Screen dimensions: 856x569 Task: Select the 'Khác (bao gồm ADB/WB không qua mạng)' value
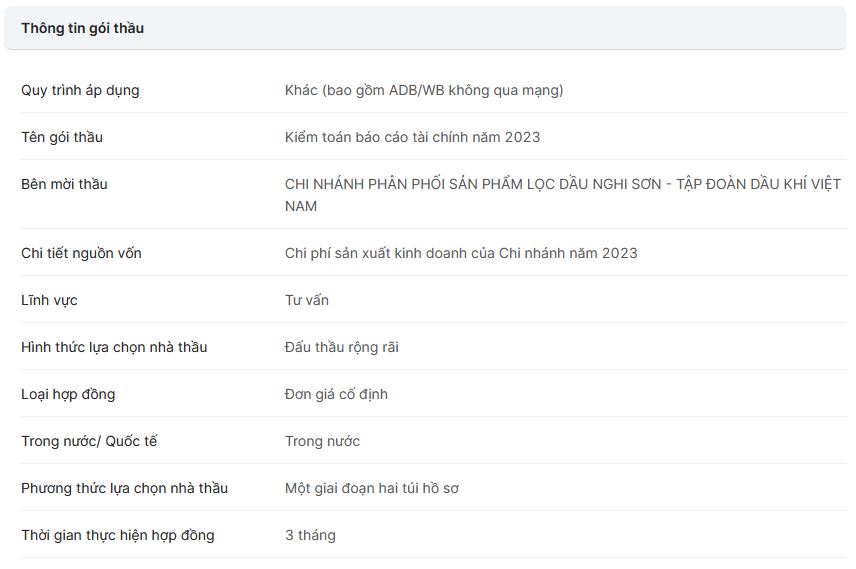pos(424,90)
